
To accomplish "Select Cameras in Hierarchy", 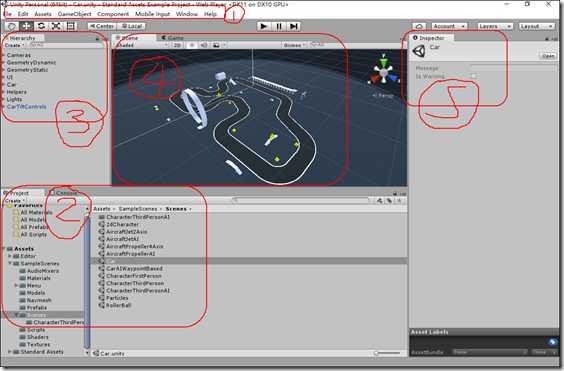I will point(19,55).
